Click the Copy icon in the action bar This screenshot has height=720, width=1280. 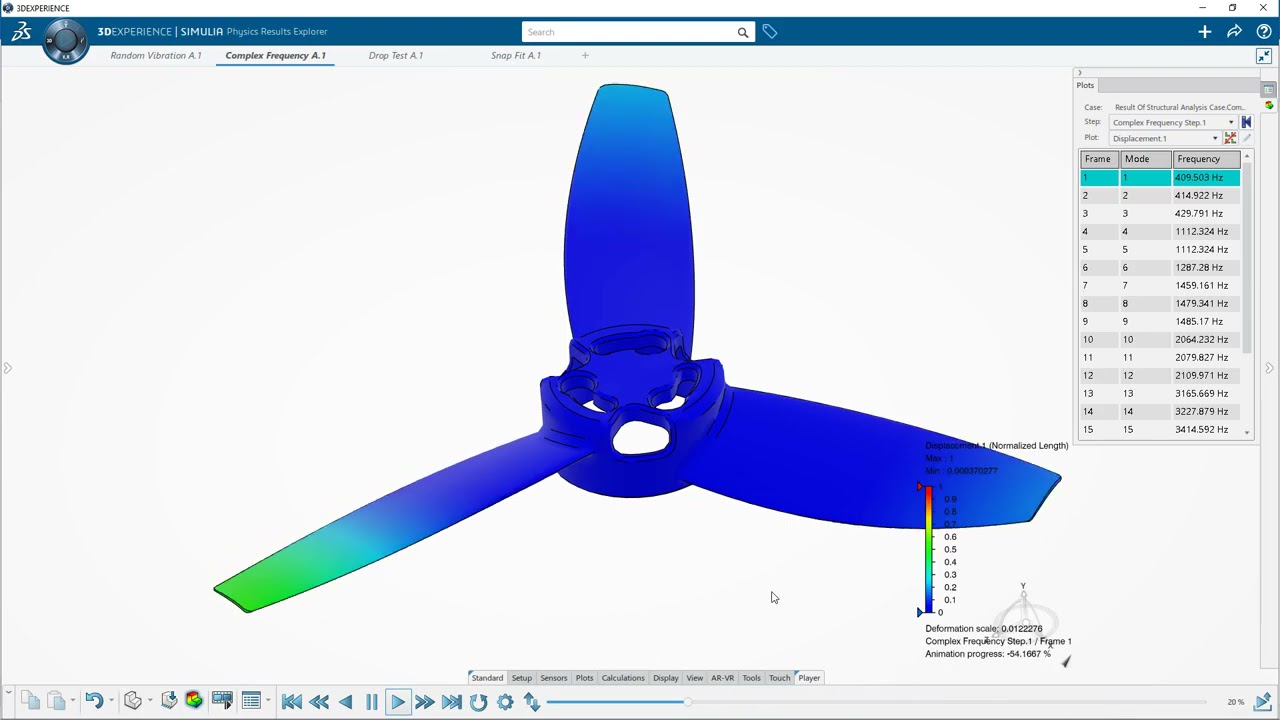pyautogui.click(x=30, y=701)
